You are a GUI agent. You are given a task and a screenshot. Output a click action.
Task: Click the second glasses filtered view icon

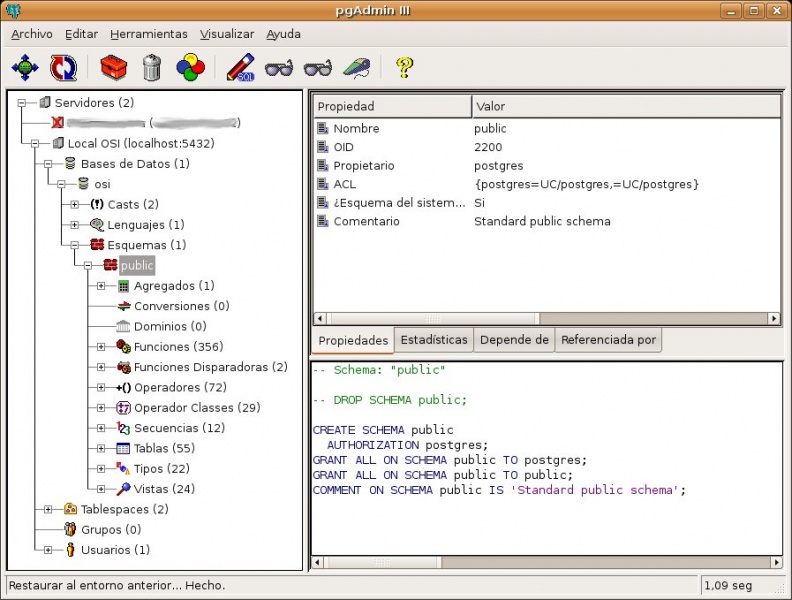[x=317, y=68]
